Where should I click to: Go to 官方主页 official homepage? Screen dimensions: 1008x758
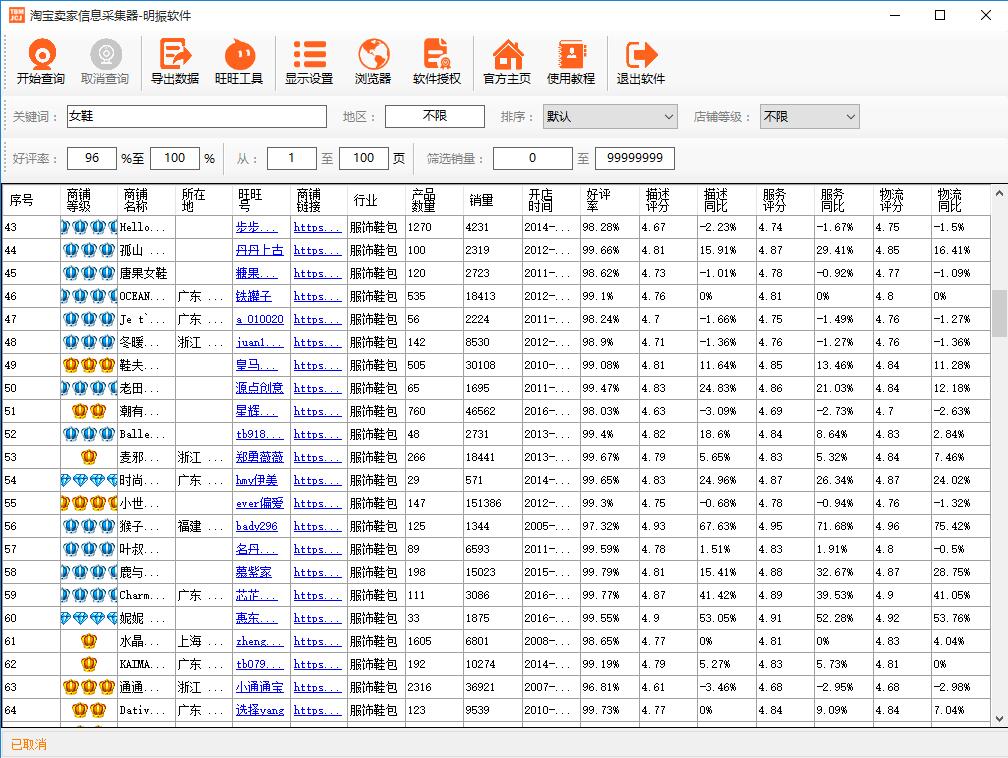507,62
